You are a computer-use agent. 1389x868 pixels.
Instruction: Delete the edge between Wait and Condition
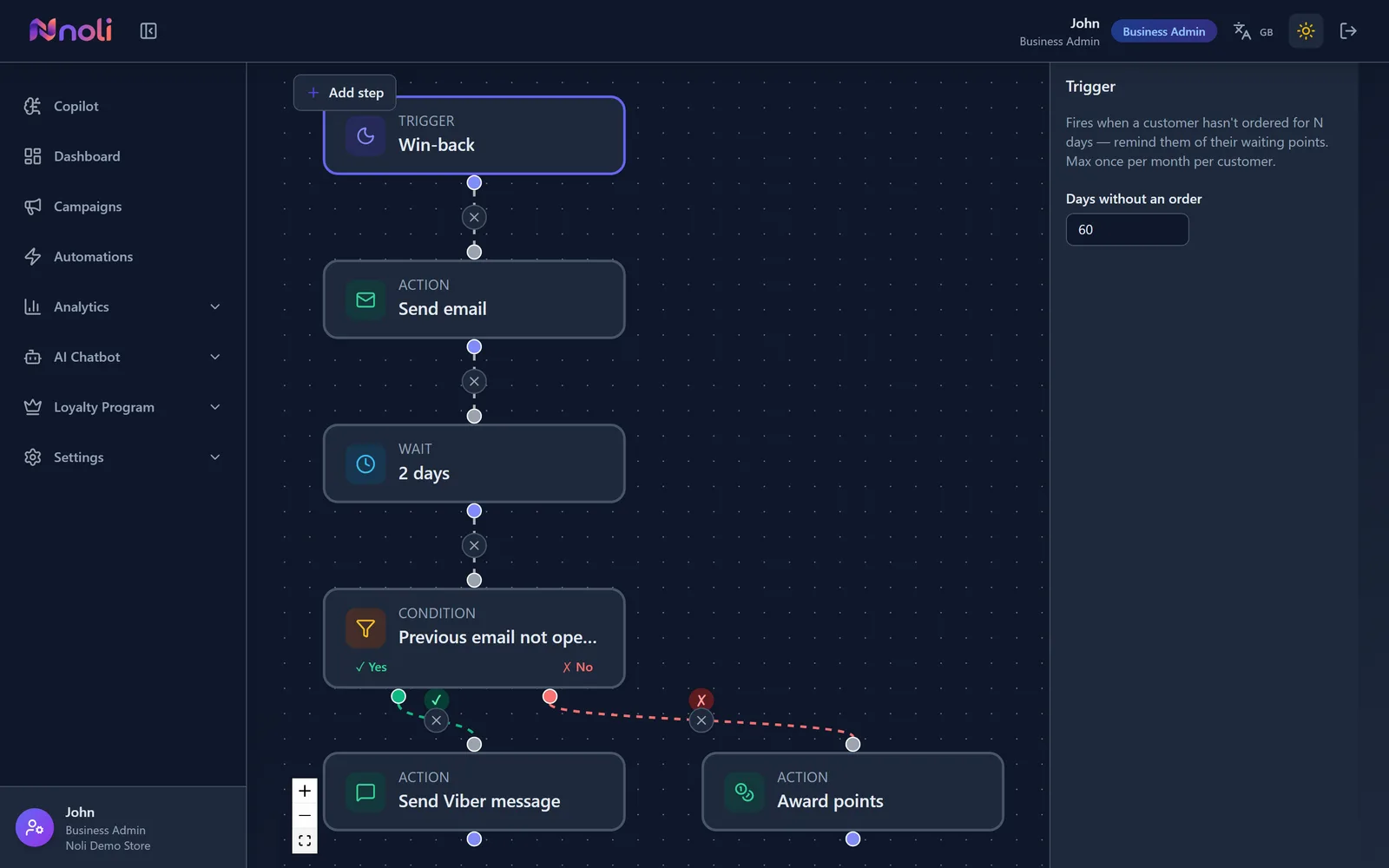[474, 545]
